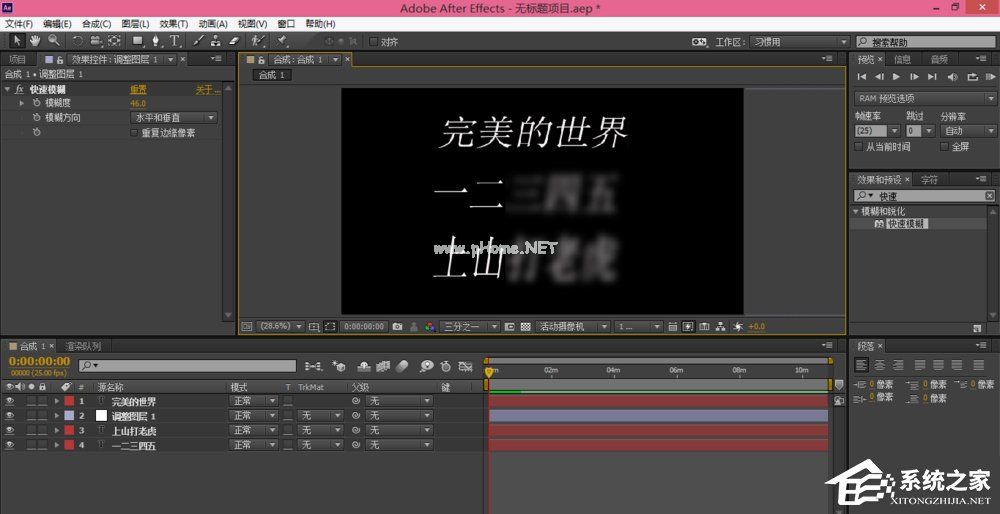Select the Horizontal Type tool
Image resolution: width=1000 pixels, height=514 pixels.
[x=175, y=41]
